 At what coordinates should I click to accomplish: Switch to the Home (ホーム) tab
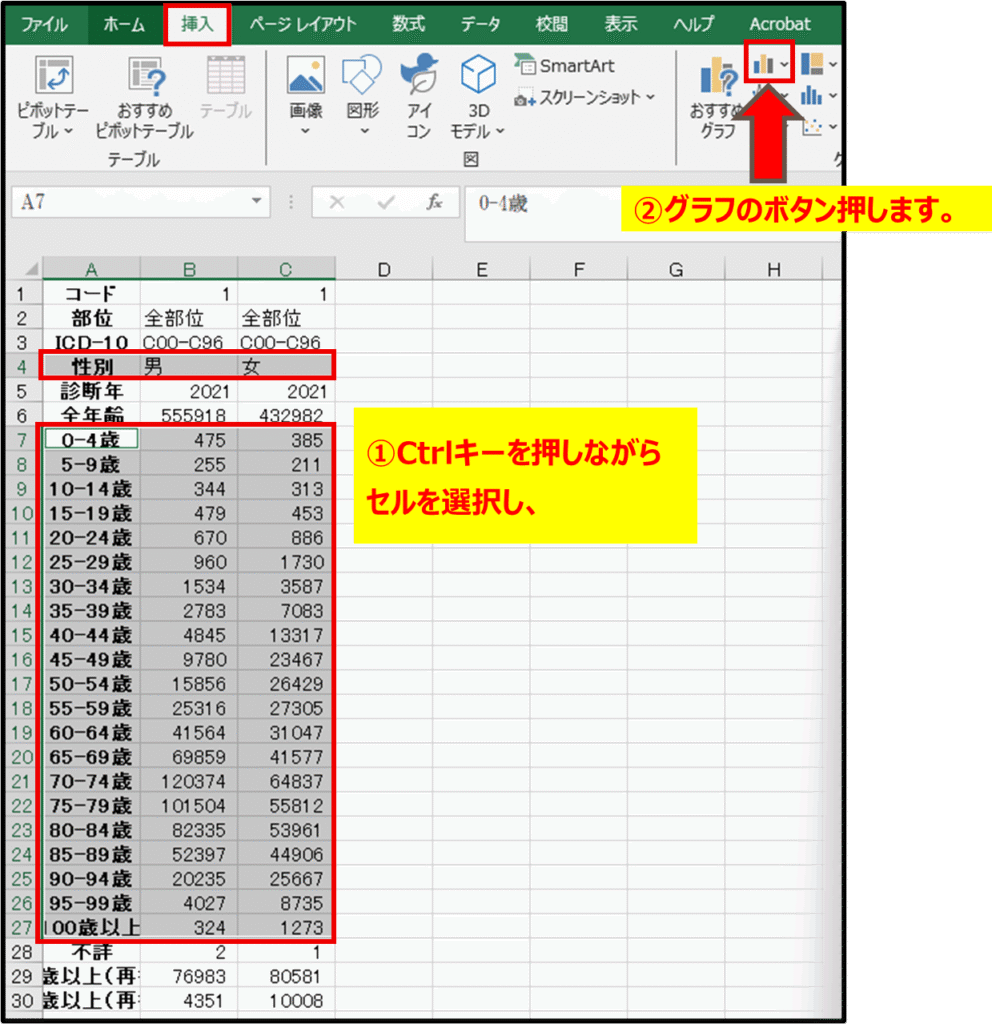coord(124,24)
